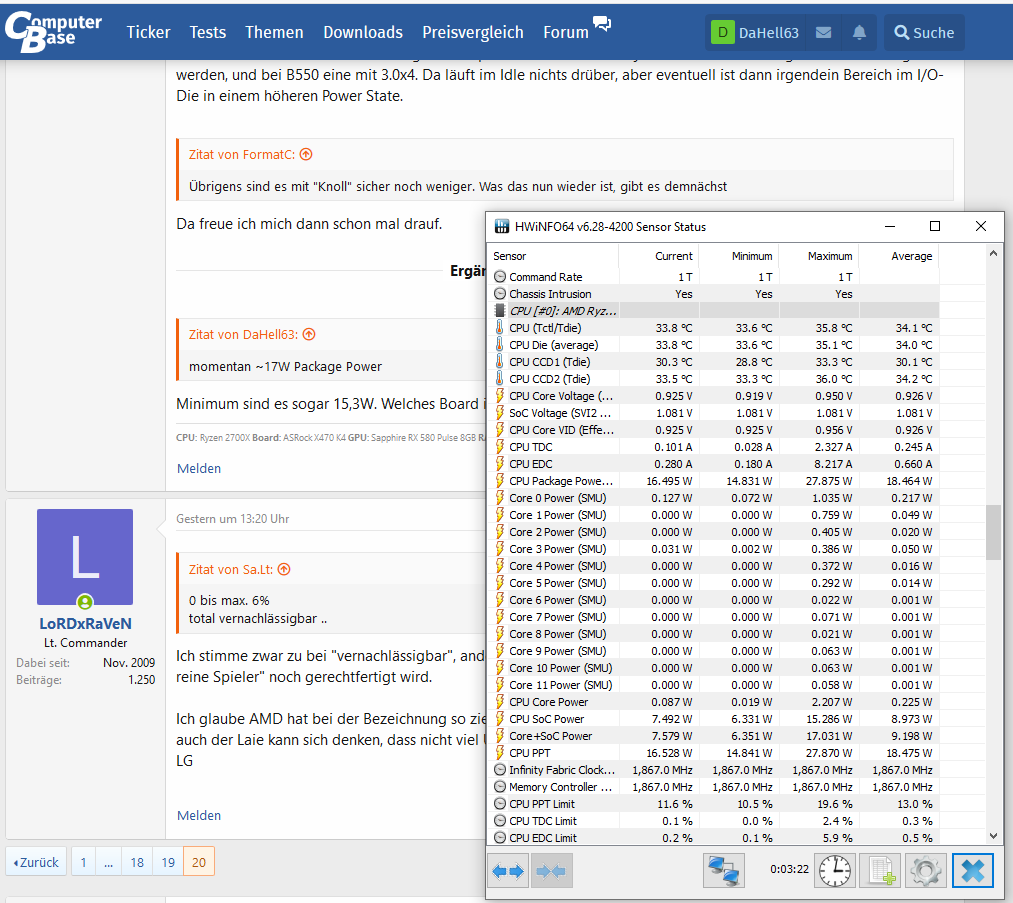Click the Suche search button
This screenshot has height=903, width=1013.
click(924, 32)
